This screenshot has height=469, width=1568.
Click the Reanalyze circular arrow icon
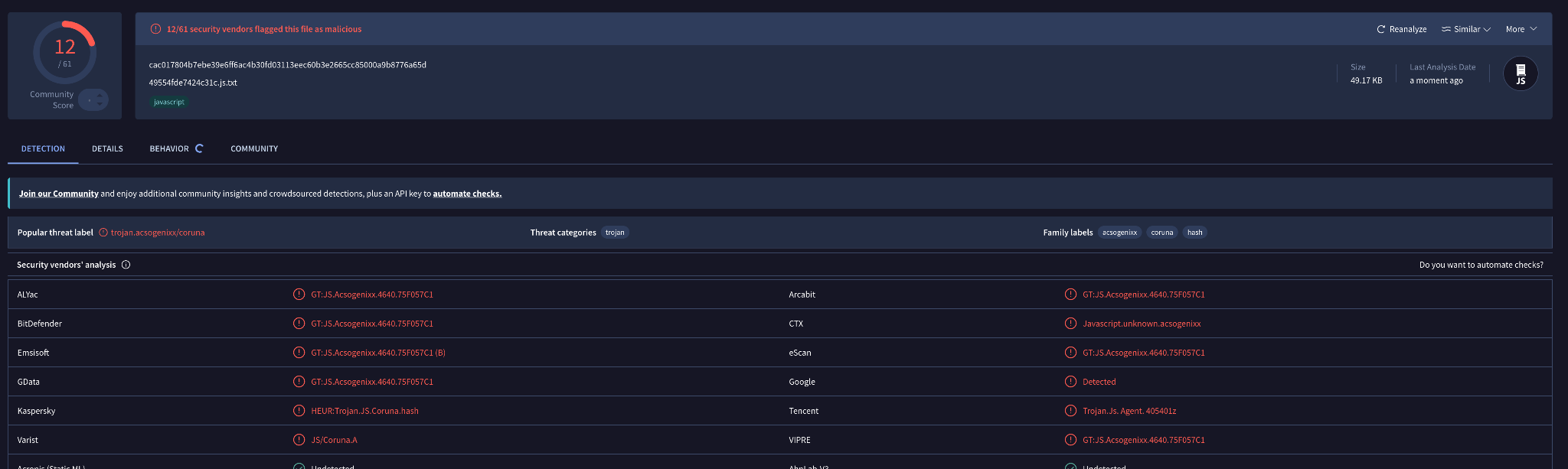click(x=1381, y=29)
